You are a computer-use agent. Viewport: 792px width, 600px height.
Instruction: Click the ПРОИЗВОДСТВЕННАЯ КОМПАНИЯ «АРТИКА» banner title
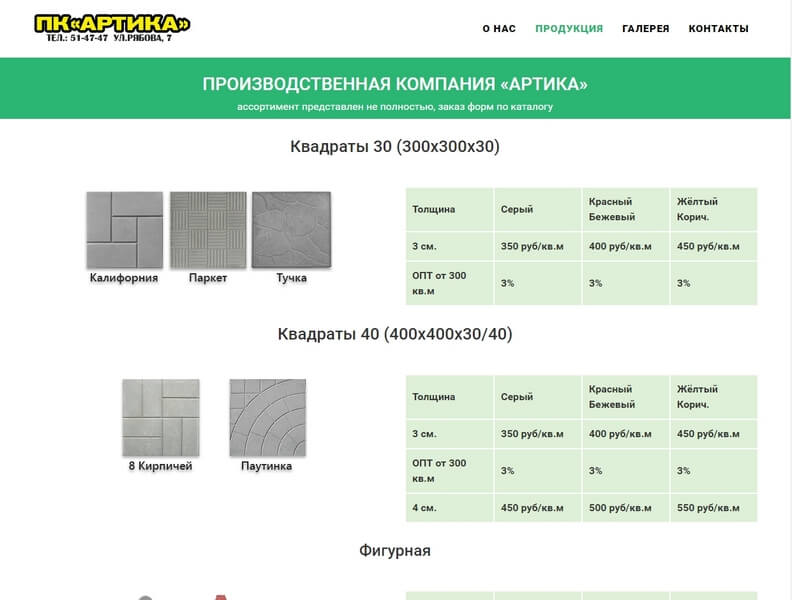tap(395, 84)
